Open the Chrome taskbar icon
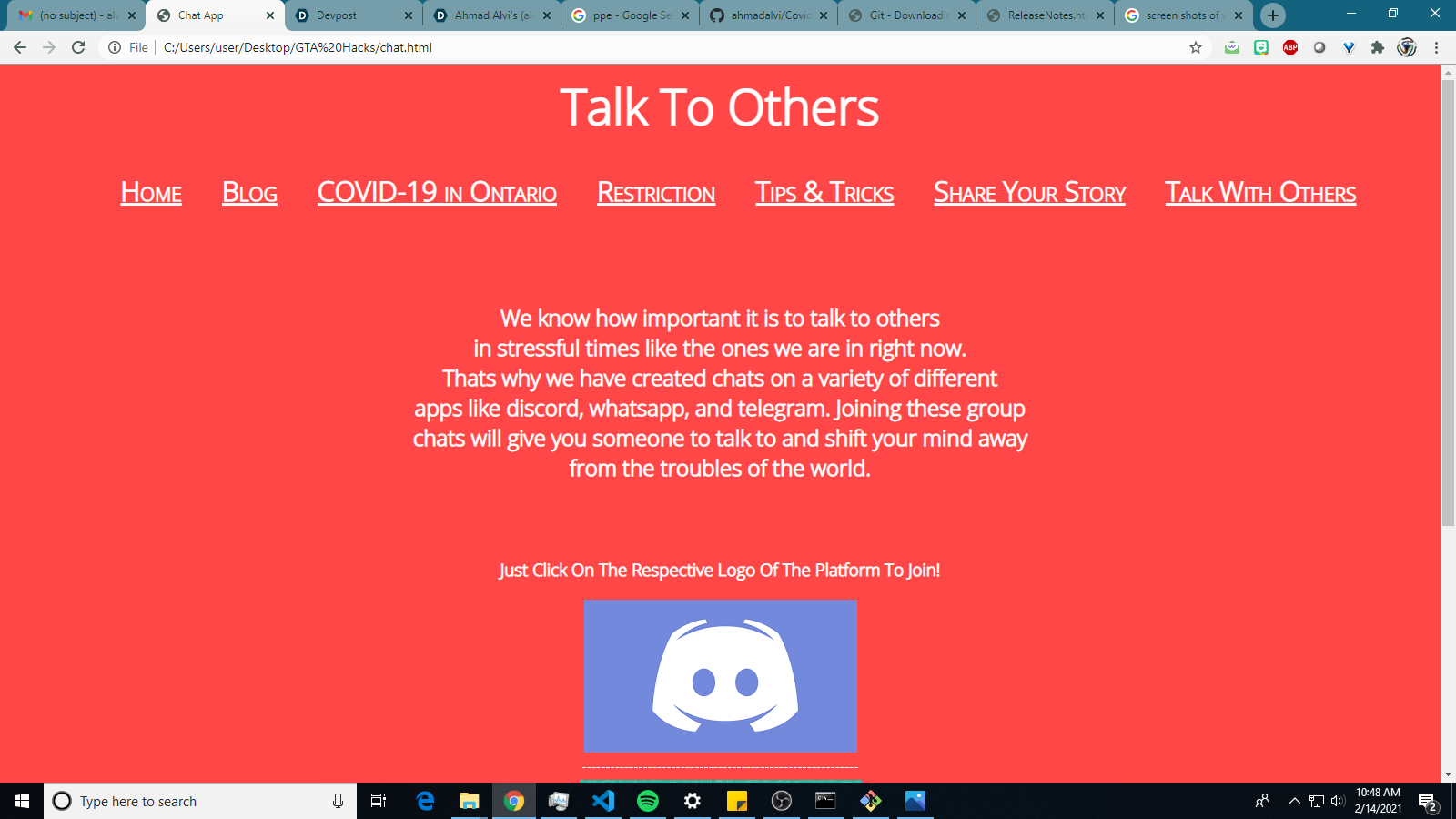Image resolution: width=1456 pixels, height=819 pixels. pos(514,801)
